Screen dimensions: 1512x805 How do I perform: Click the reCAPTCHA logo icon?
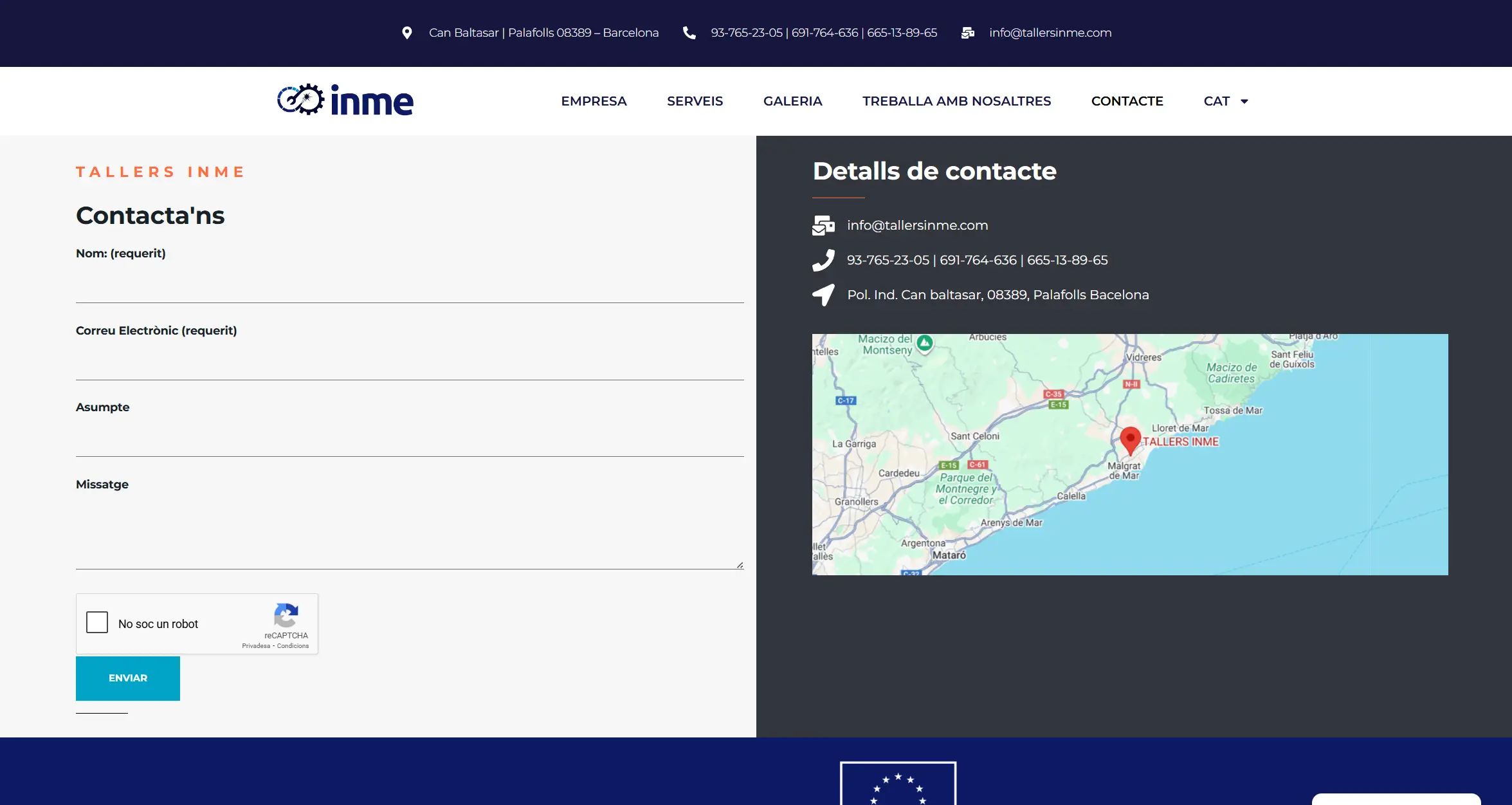[286, 615]
